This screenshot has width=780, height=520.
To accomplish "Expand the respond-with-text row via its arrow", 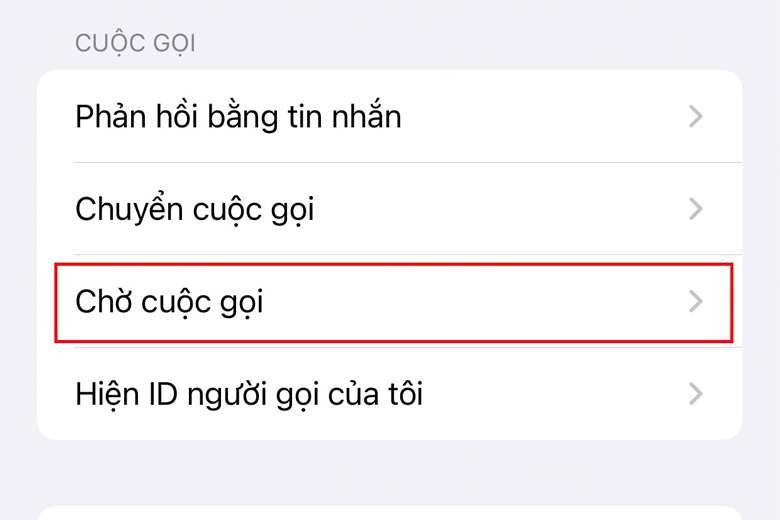I will pyautogui.click(x=695, y=116).
